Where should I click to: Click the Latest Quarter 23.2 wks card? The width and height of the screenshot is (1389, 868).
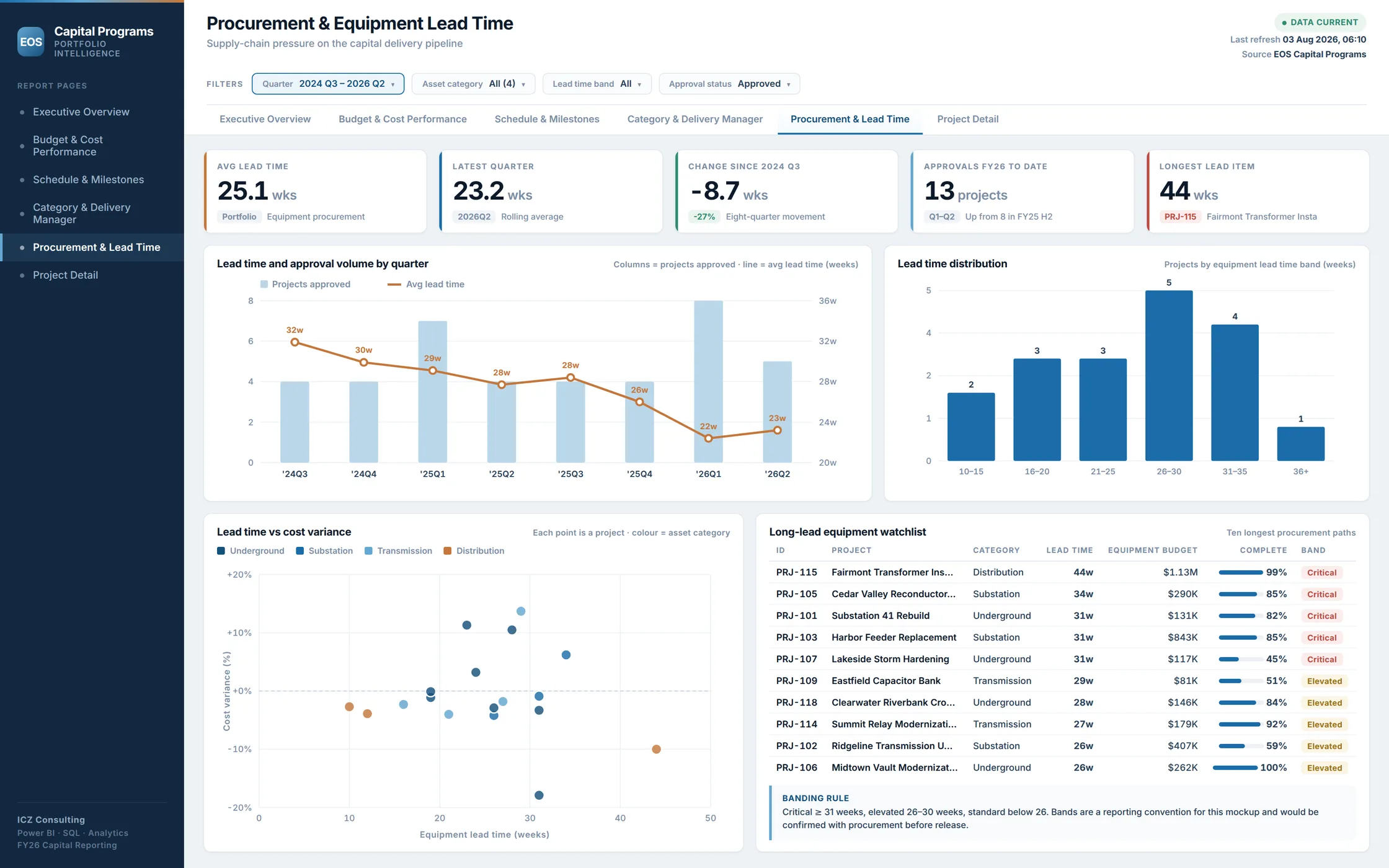click(x=551, y=192)
